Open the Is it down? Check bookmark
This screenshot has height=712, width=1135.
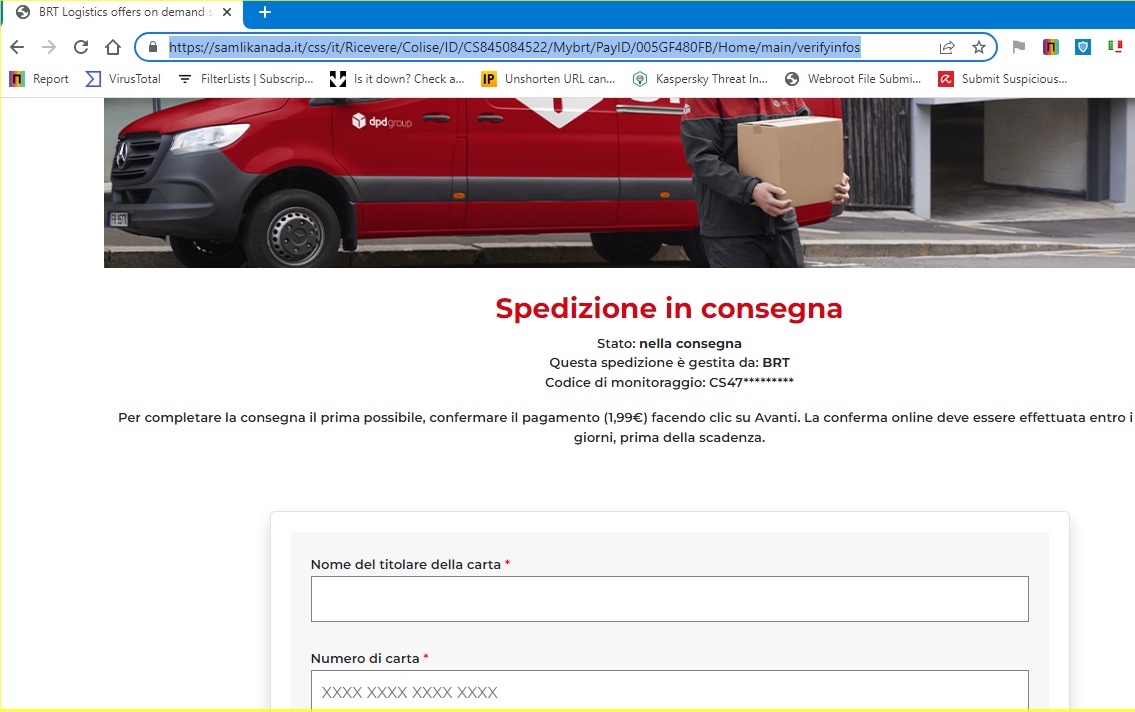coord(397,79)
